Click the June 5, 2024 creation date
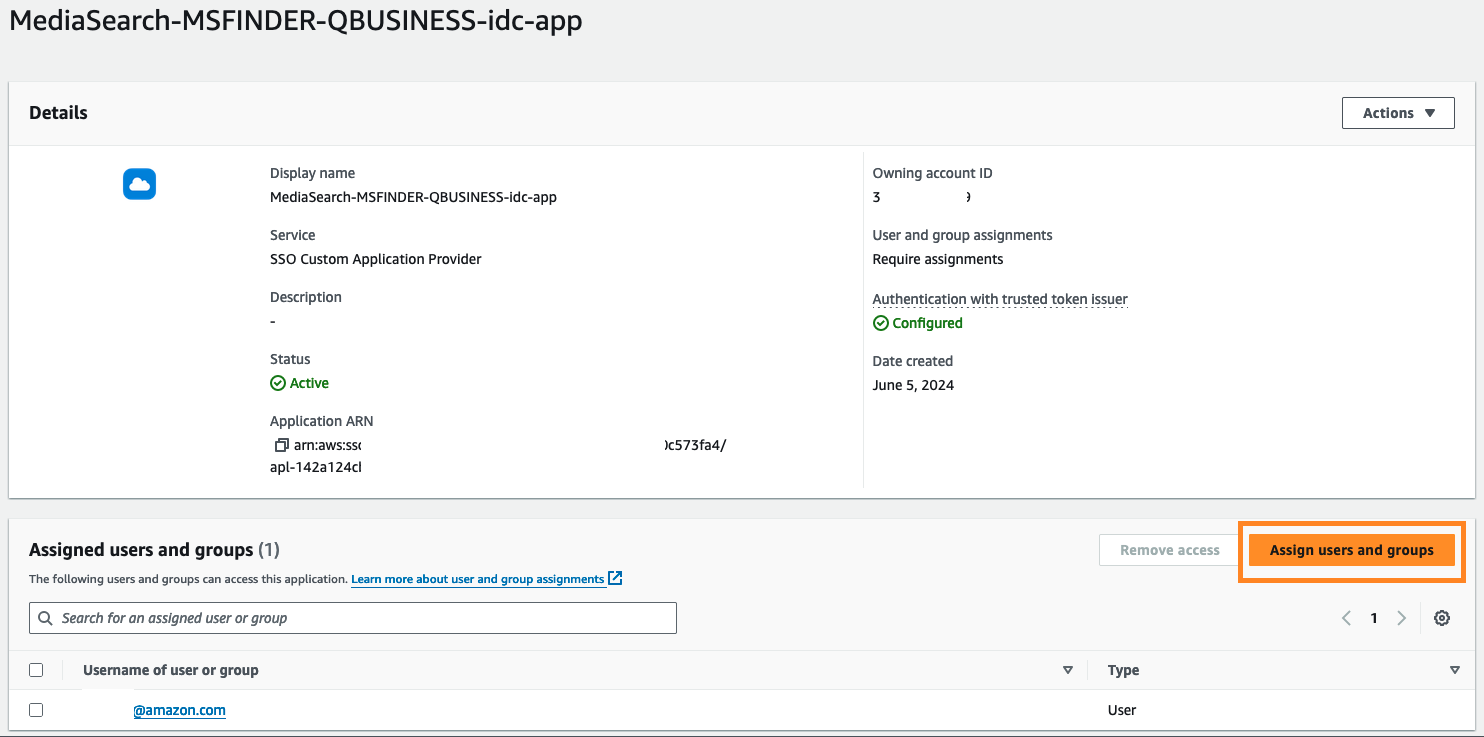 (x=913, y=385)
